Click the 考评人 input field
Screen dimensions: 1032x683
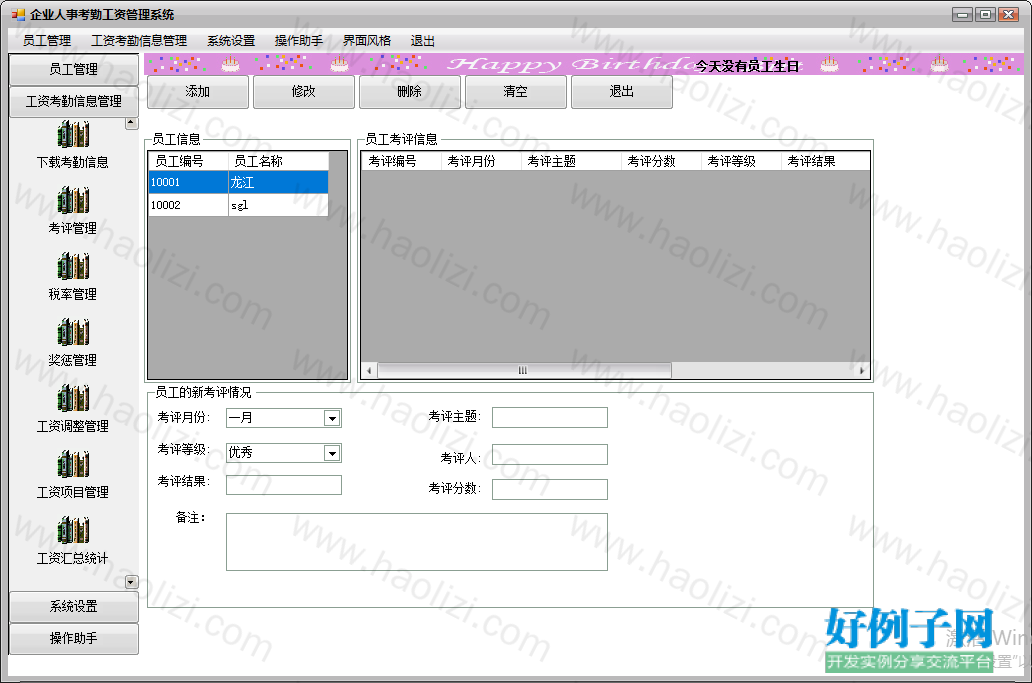click(550, 455)
